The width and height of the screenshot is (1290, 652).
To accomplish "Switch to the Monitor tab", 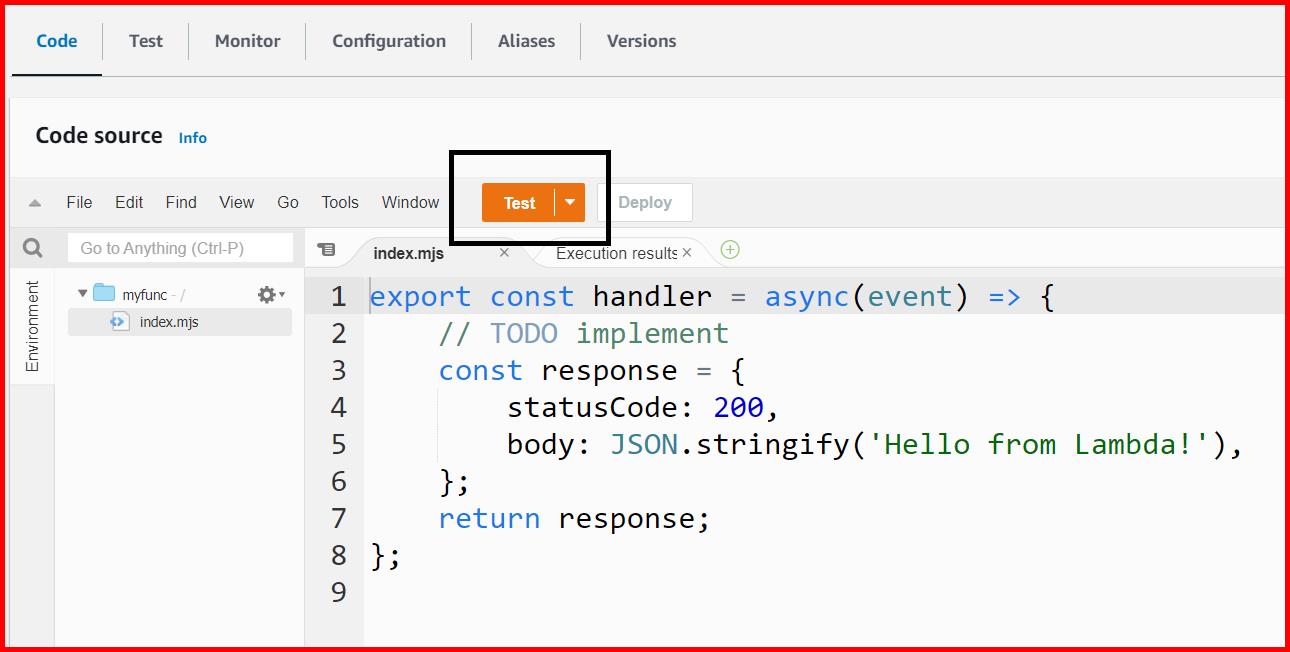I will [246, 41].
